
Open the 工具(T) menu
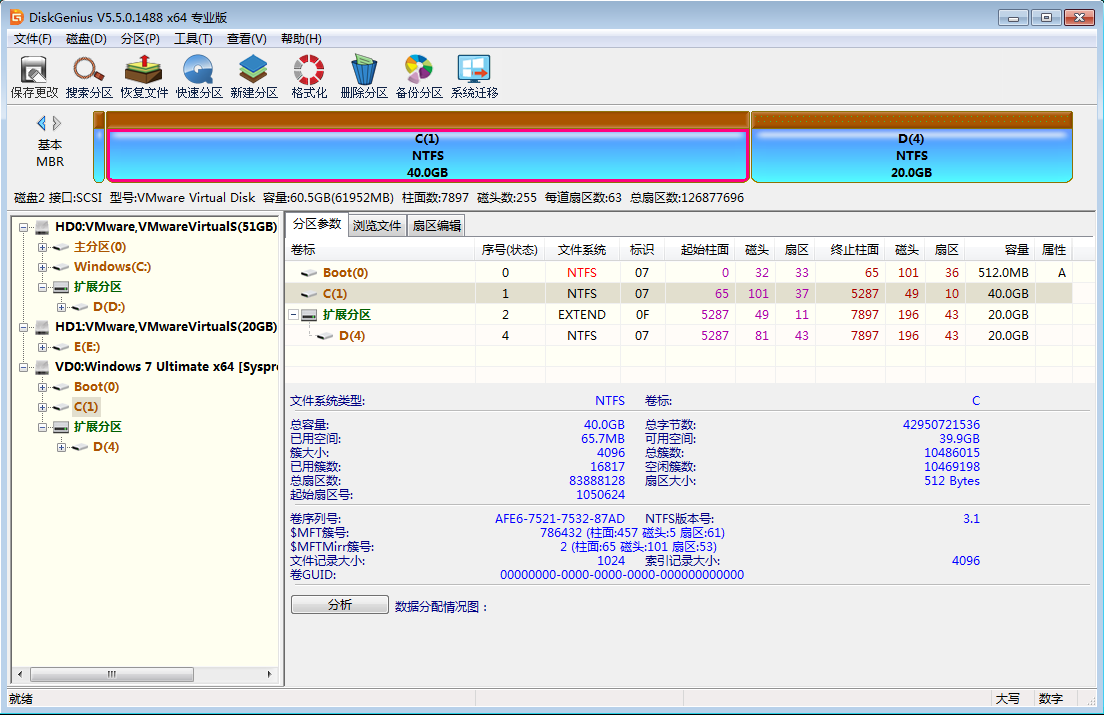[193, 39]
